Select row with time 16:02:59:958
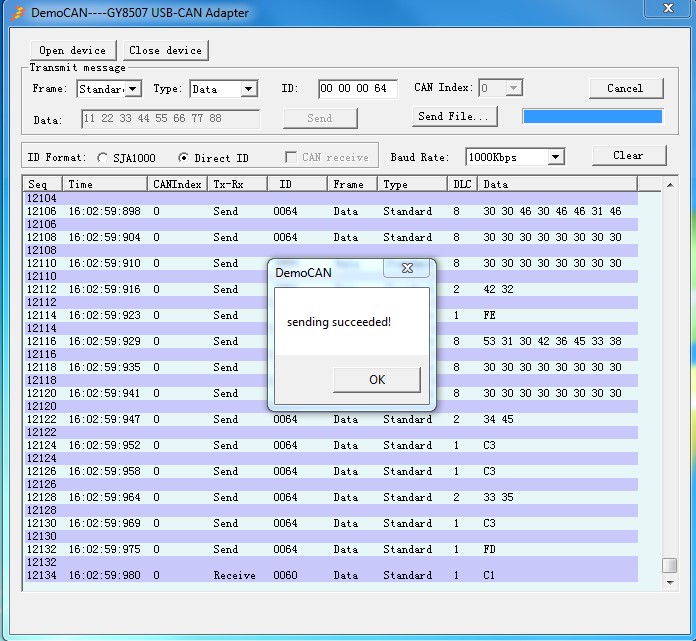 (331, 471)
